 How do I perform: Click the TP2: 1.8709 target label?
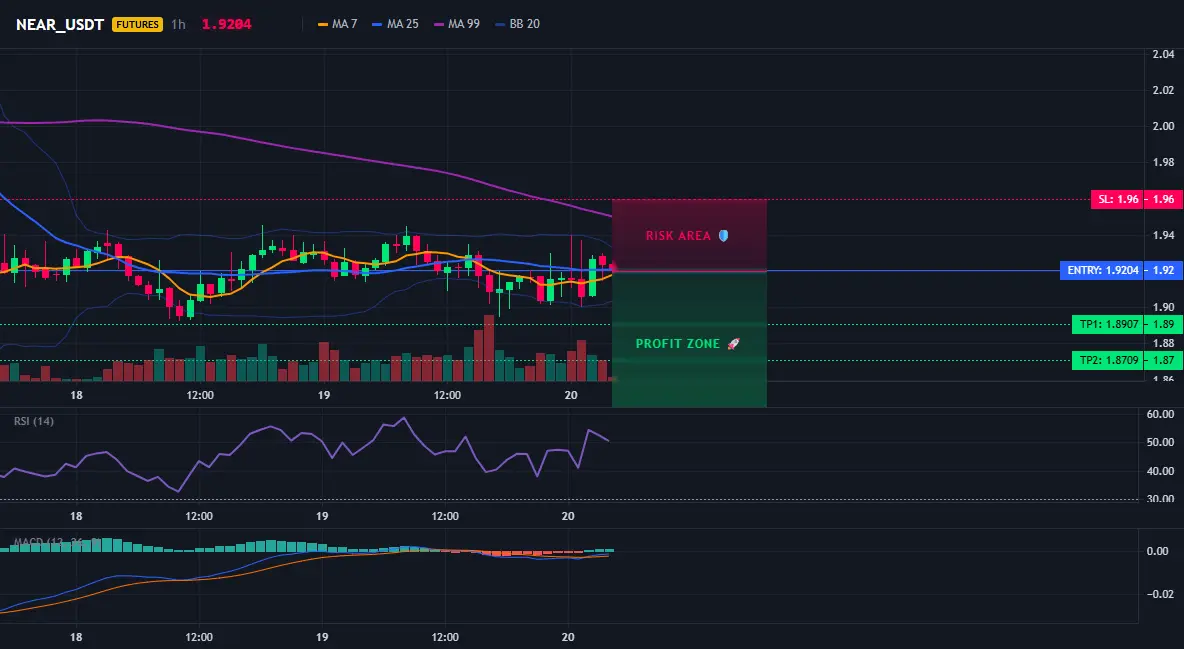click(1108, 360)
